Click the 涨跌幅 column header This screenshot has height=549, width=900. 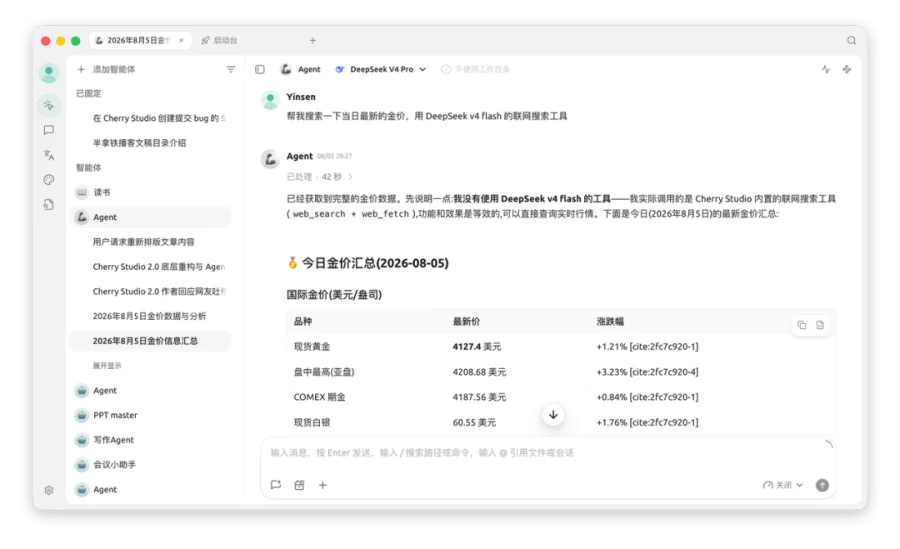(610, 322)
